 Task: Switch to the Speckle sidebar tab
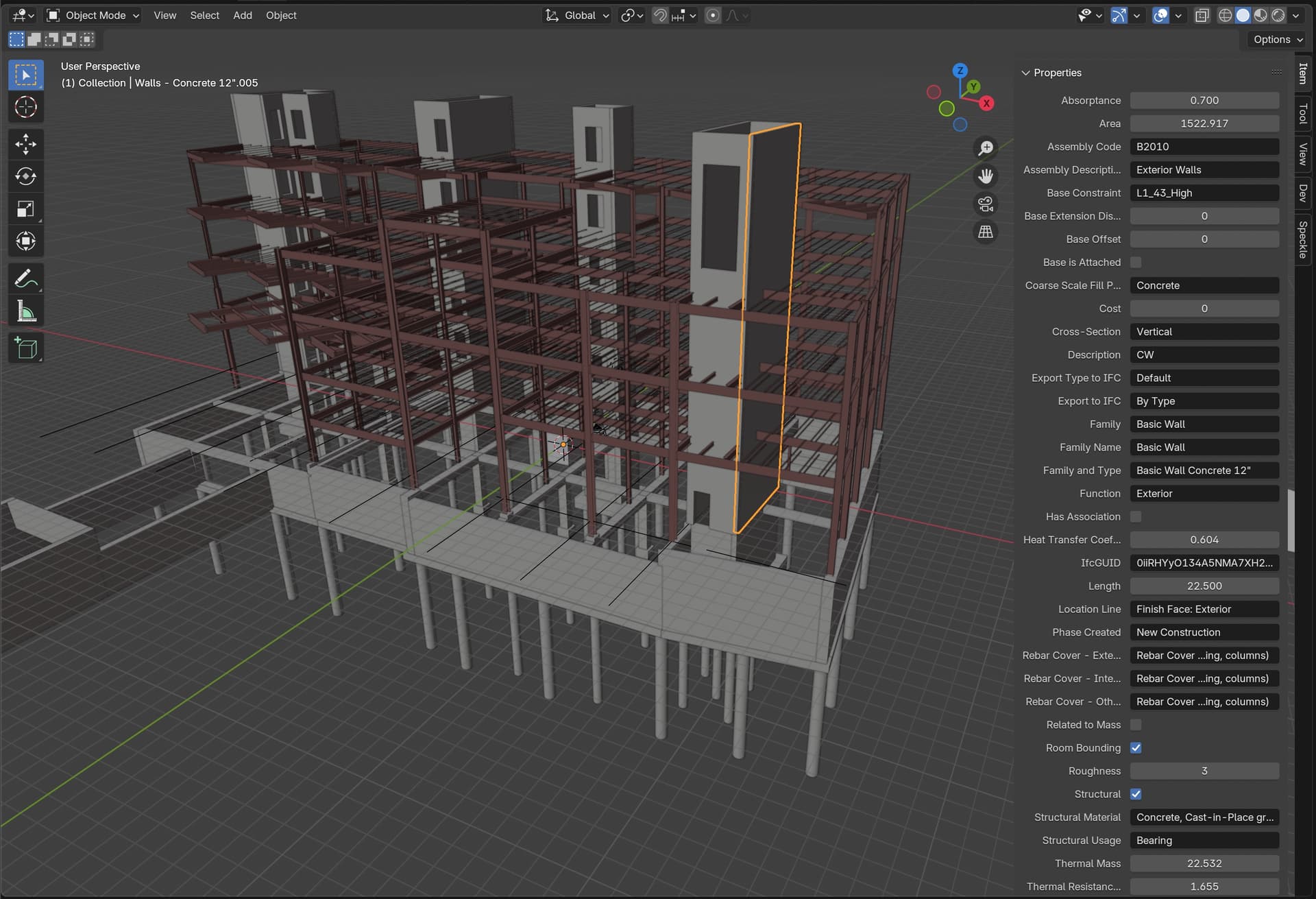coord(1303,239)
